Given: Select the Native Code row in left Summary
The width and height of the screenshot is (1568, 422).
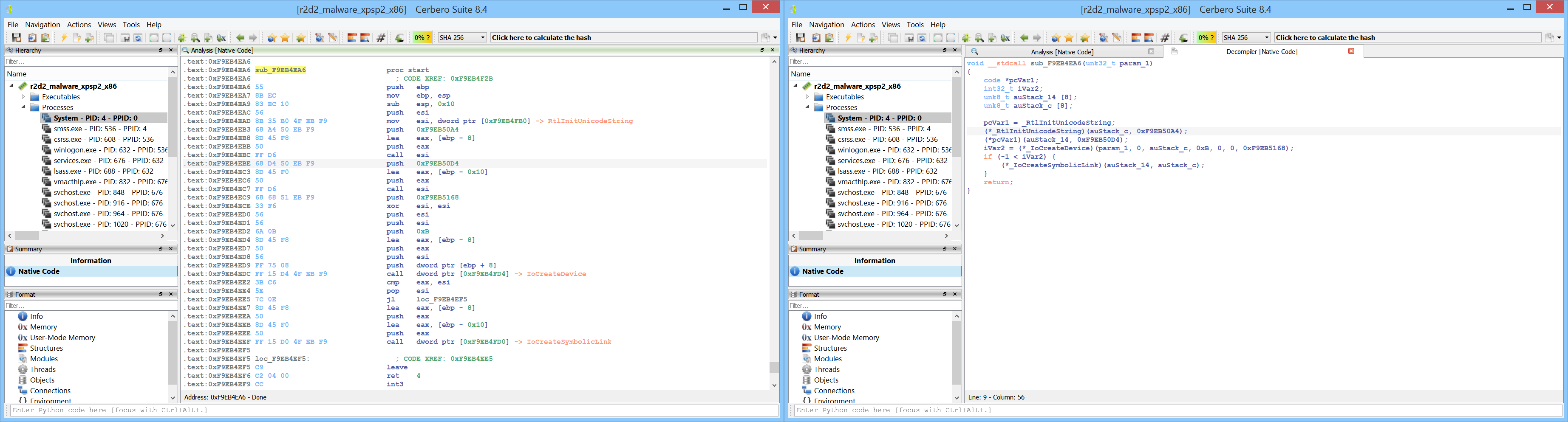Looking at the screenshot, I should (x=91, y=271).
